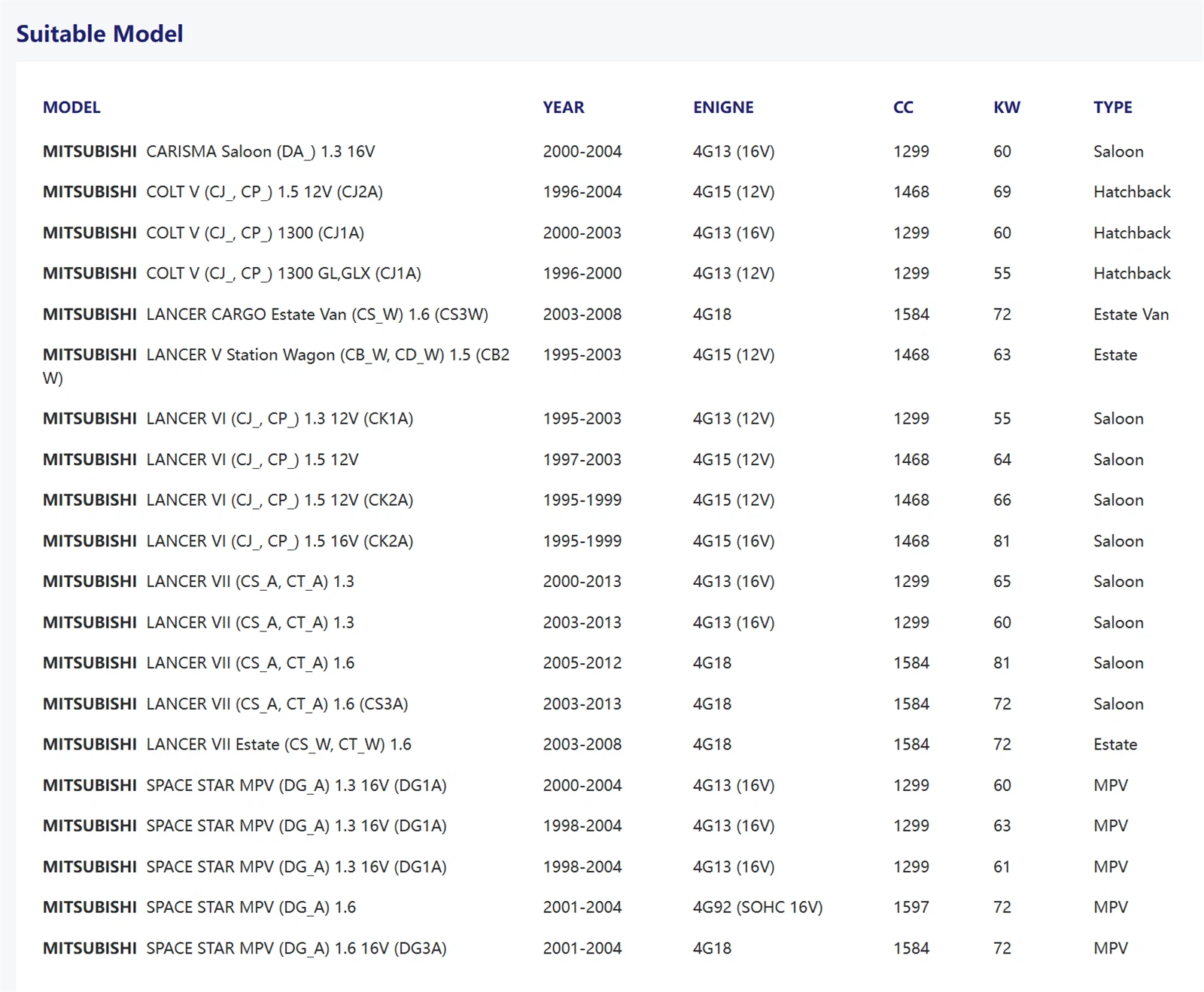Click the MODEL column header
1204x992 pixels.
tap(71, 108)
